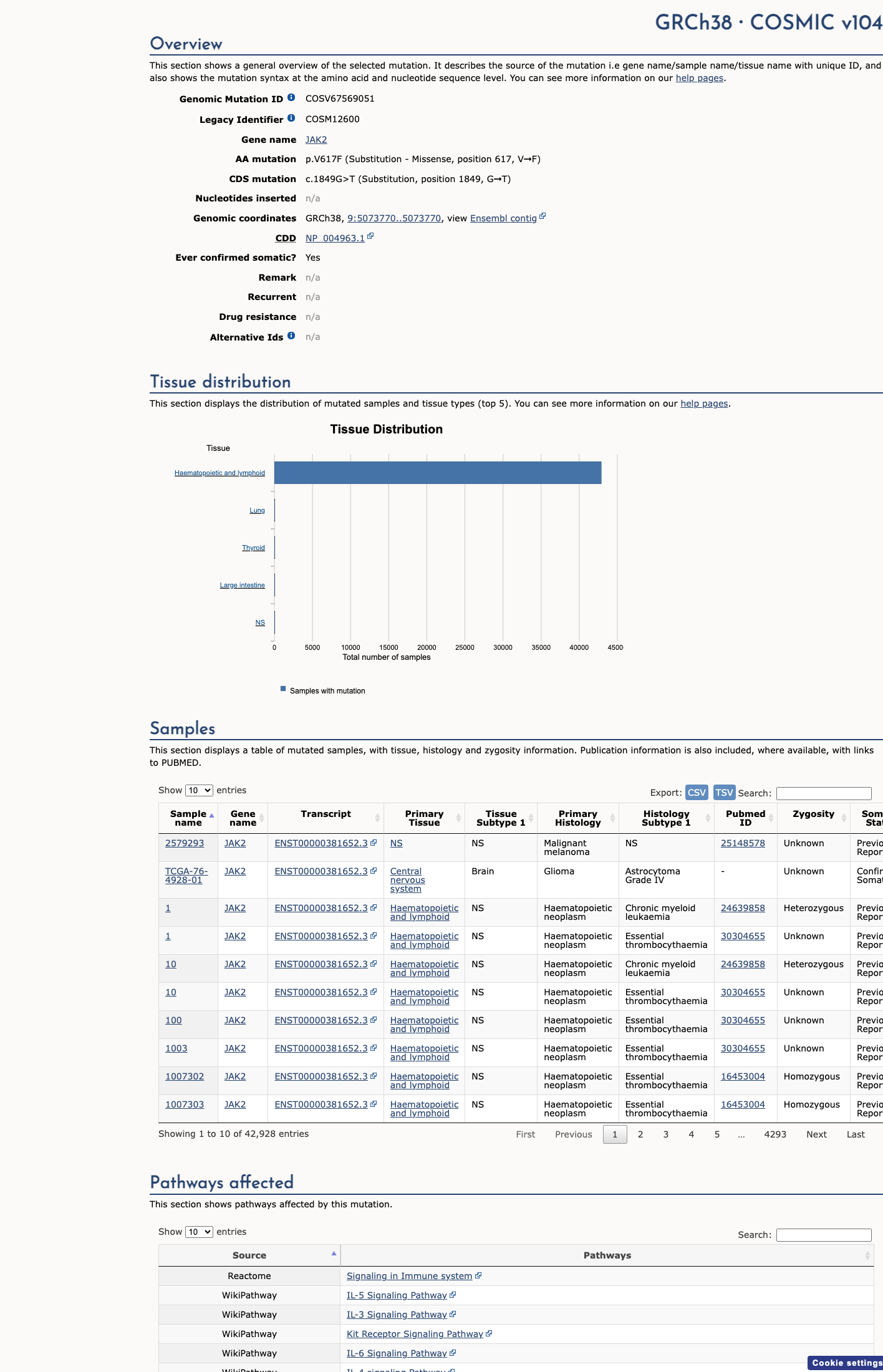
Task: Sort samples by Histology Subtype 1 column
Action: pyautogui.click(x=666, y=818)
